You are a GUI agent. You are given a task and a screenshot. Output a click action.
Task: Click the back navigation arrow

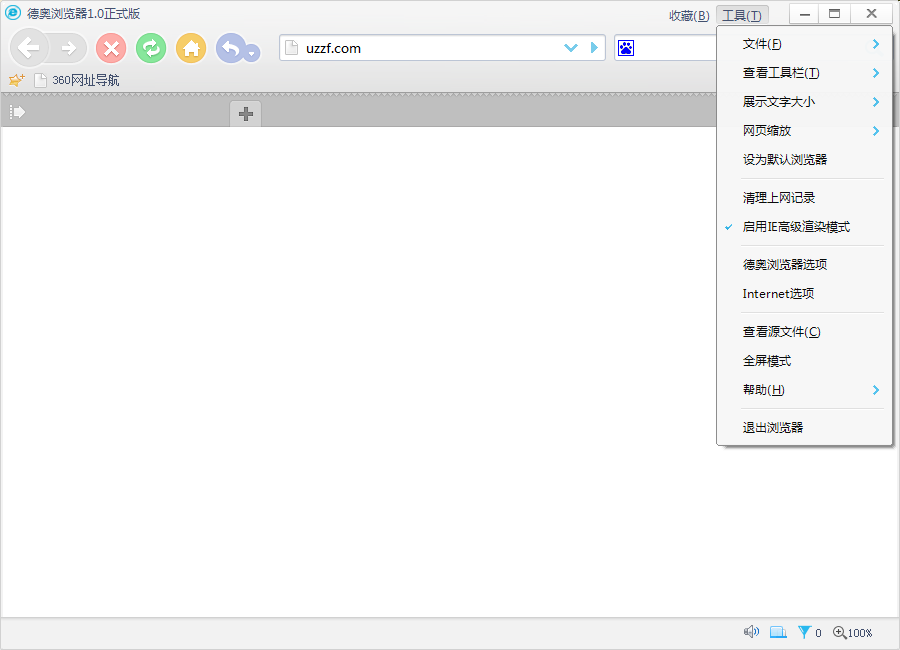[x=29, y=48]
